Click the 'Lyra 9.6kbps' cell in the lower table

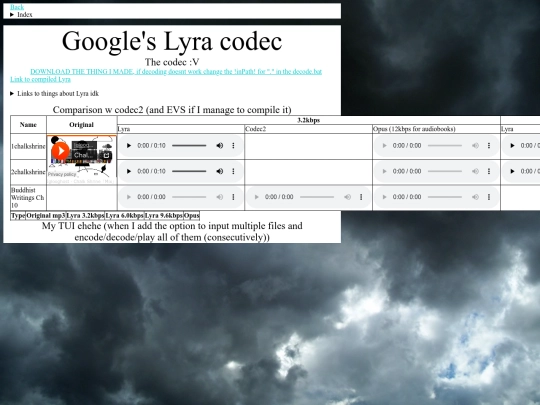pyautogui.click(x=164, y=216)
